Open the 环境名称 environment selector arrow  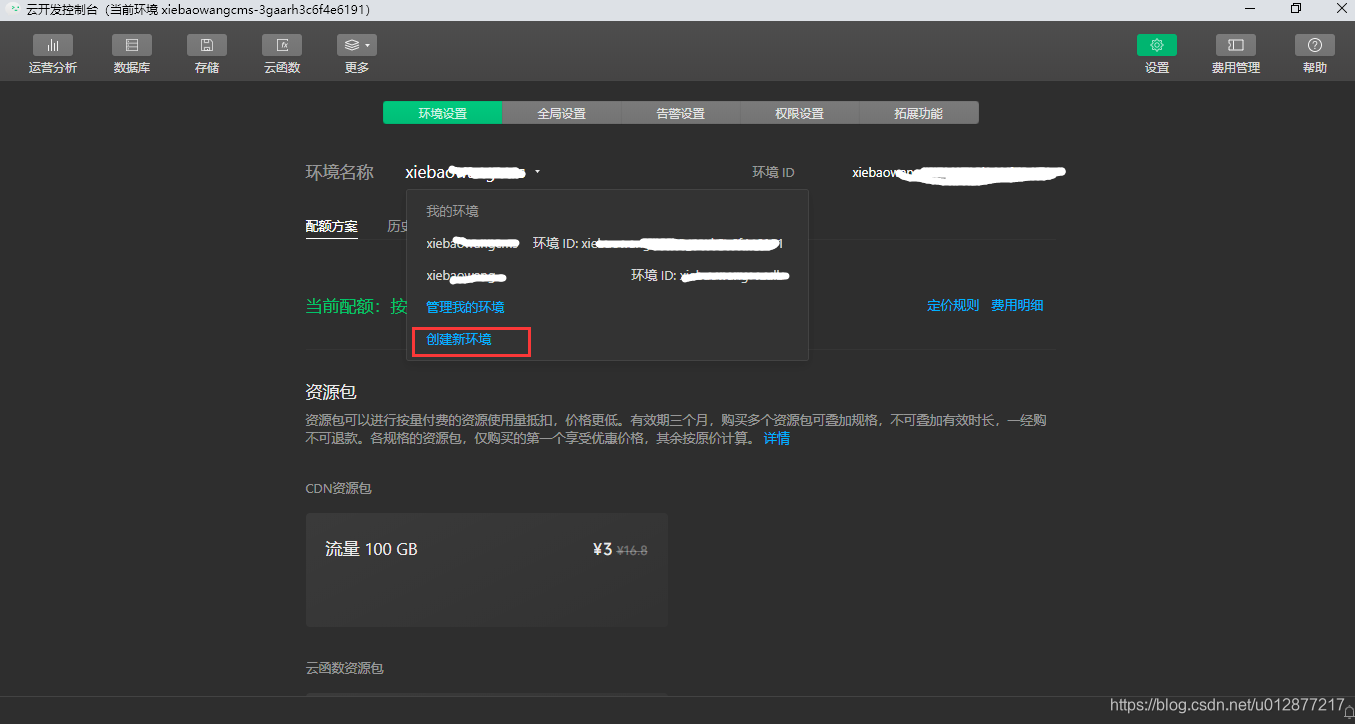tap(537, 171)
